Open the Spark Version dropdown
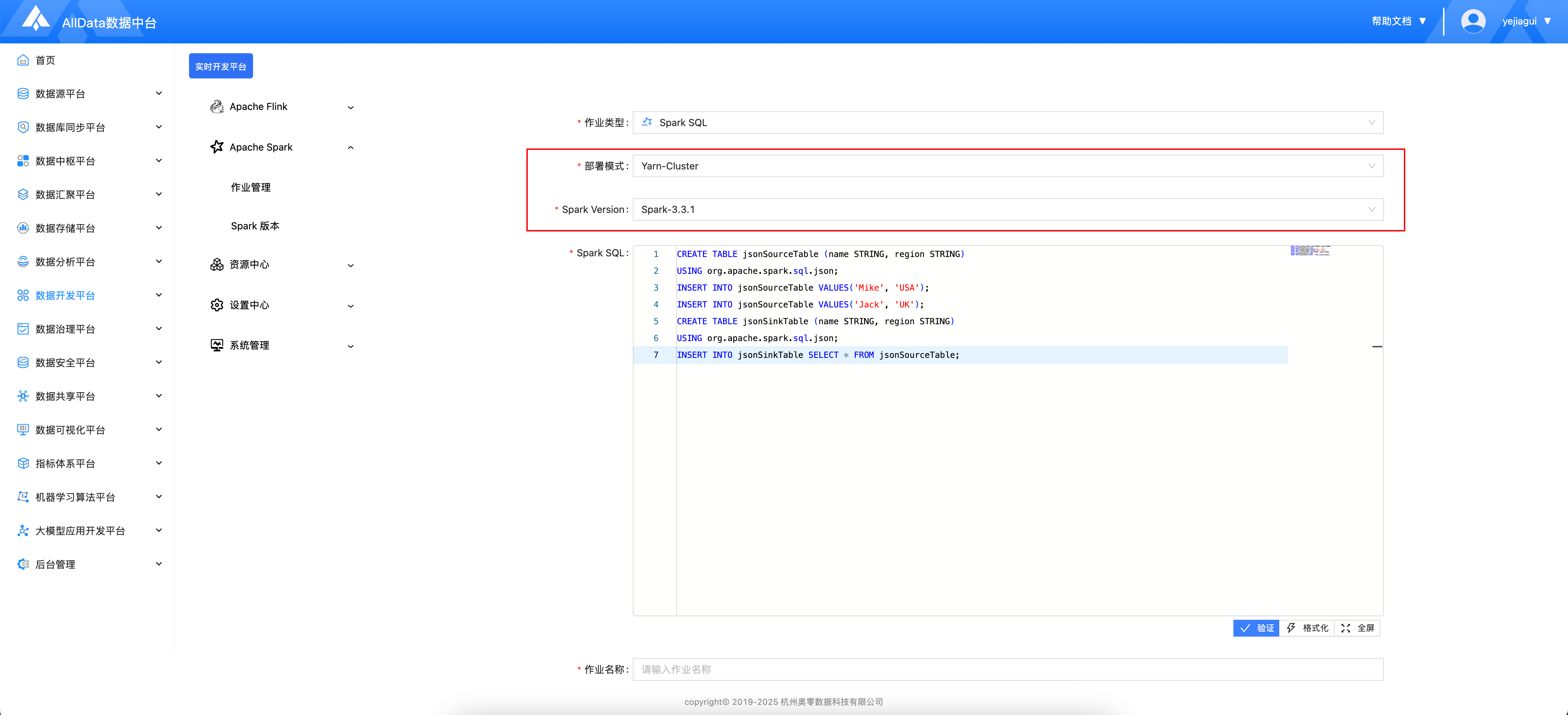Image resolution: width=1568 pixels, height=715 pixels. 1007,209
